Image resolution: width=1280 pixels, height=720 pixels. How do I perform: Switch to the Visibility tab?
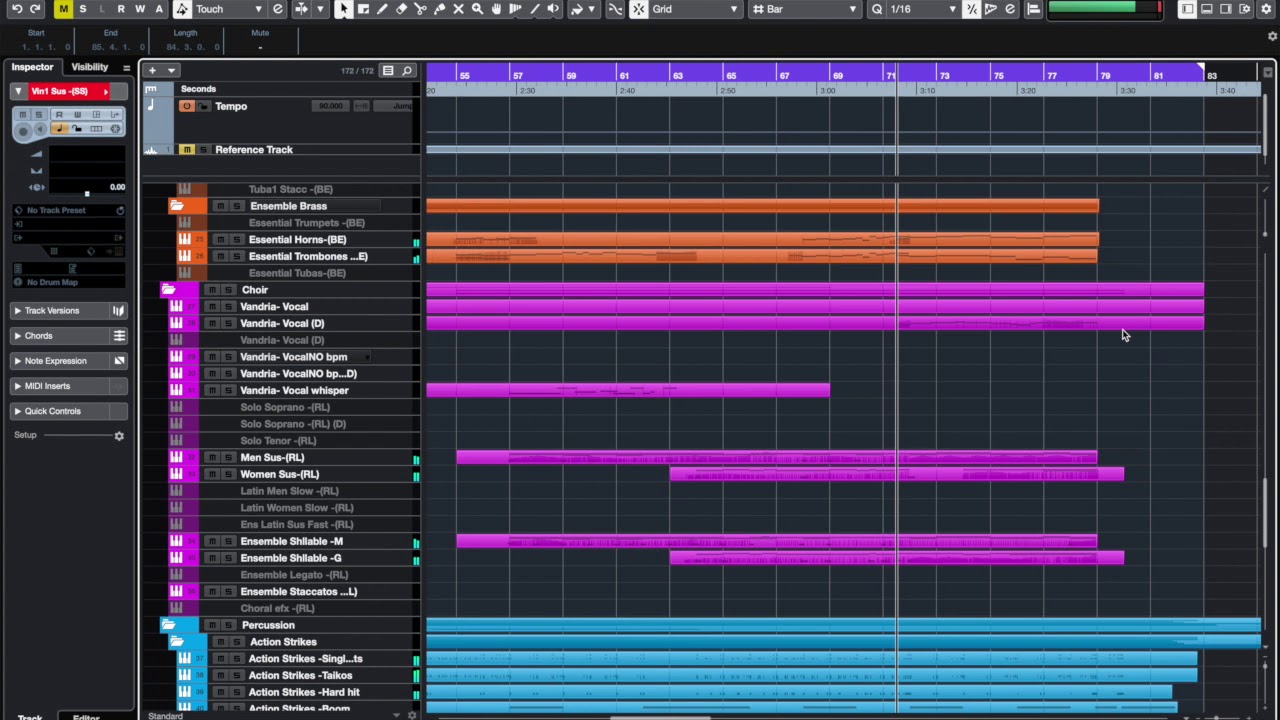click(x=89, y=67)
